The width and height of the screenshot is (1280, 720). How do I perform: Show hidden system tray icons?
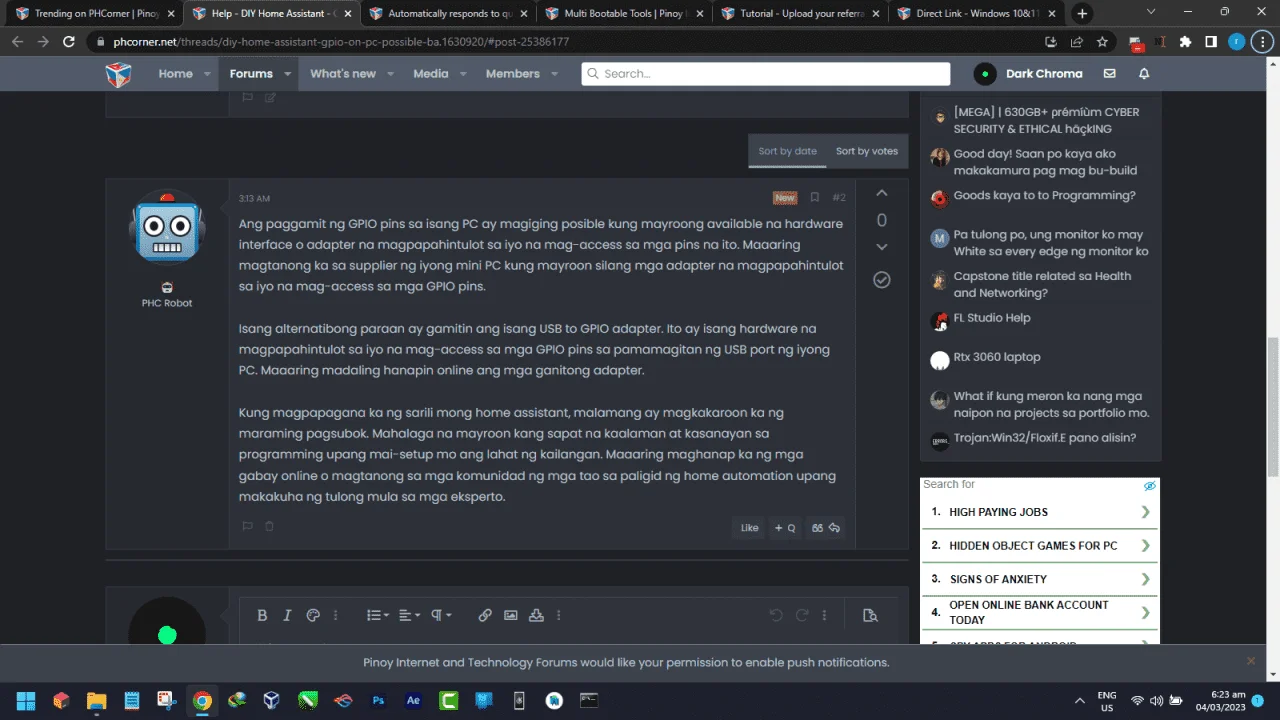pos(1078,701)
